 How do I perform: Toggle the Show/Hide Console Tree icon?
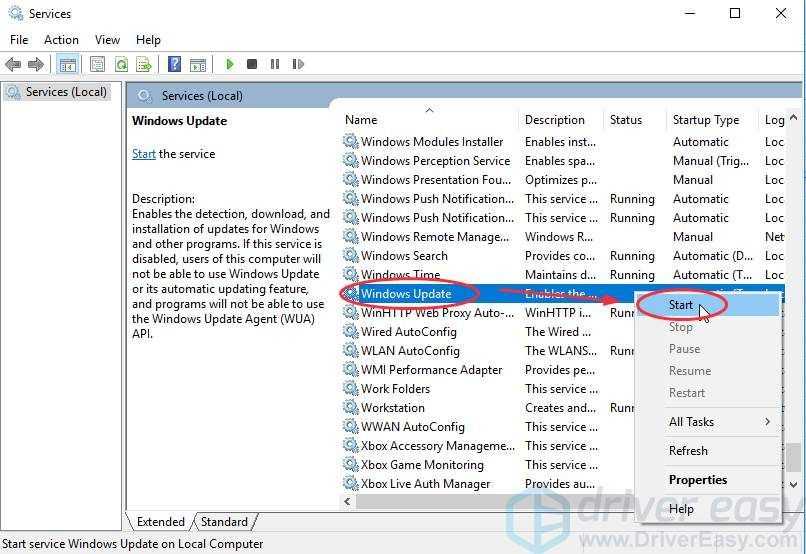tap(68, 64)
